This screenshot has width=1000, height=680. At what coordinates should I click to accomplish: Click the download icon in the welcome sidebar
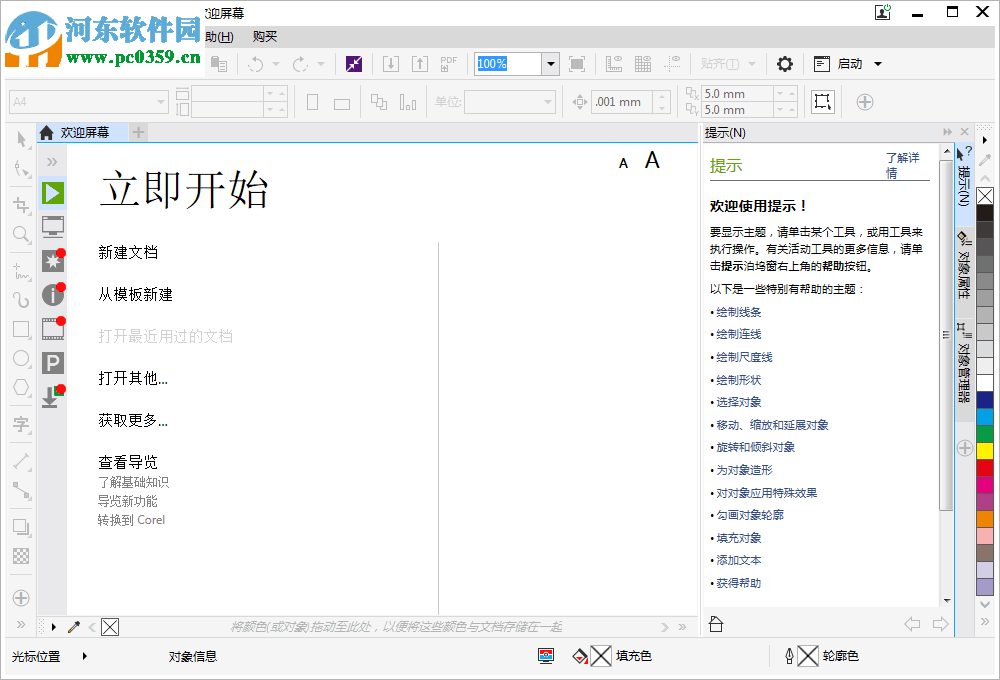click(52, 398)
